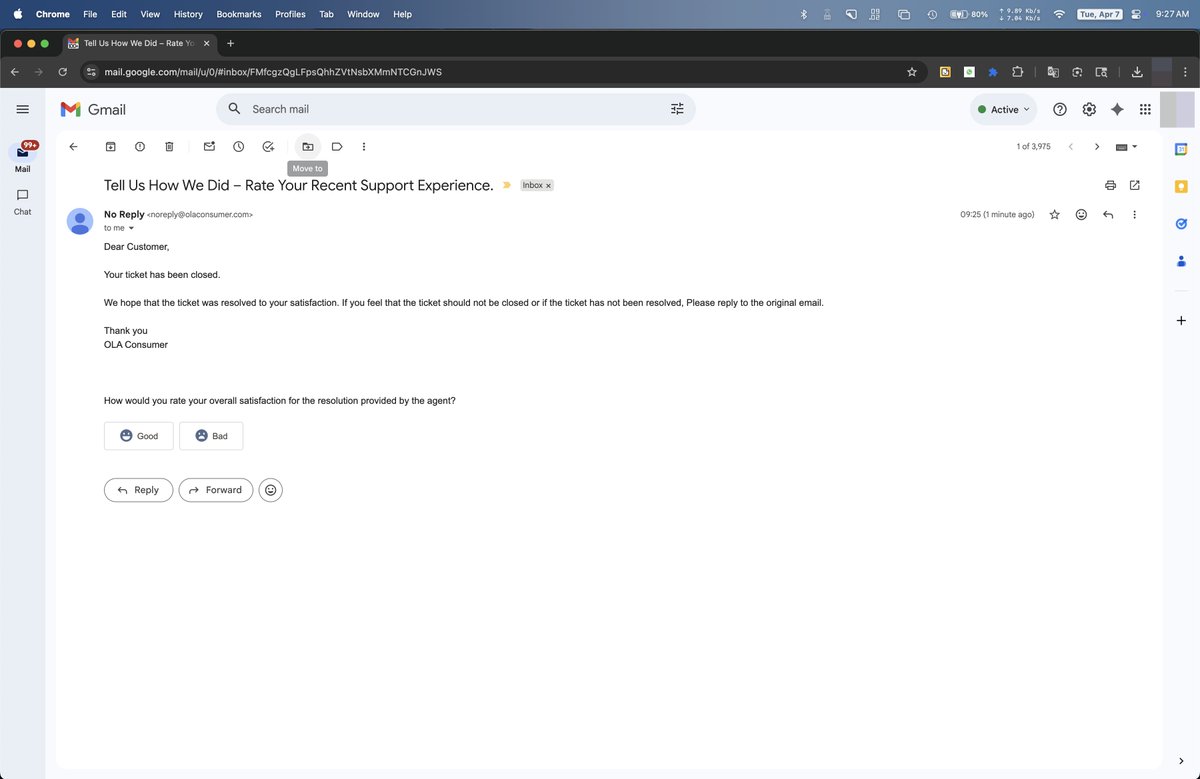Reload the page in Chrome

coord(63,72)
